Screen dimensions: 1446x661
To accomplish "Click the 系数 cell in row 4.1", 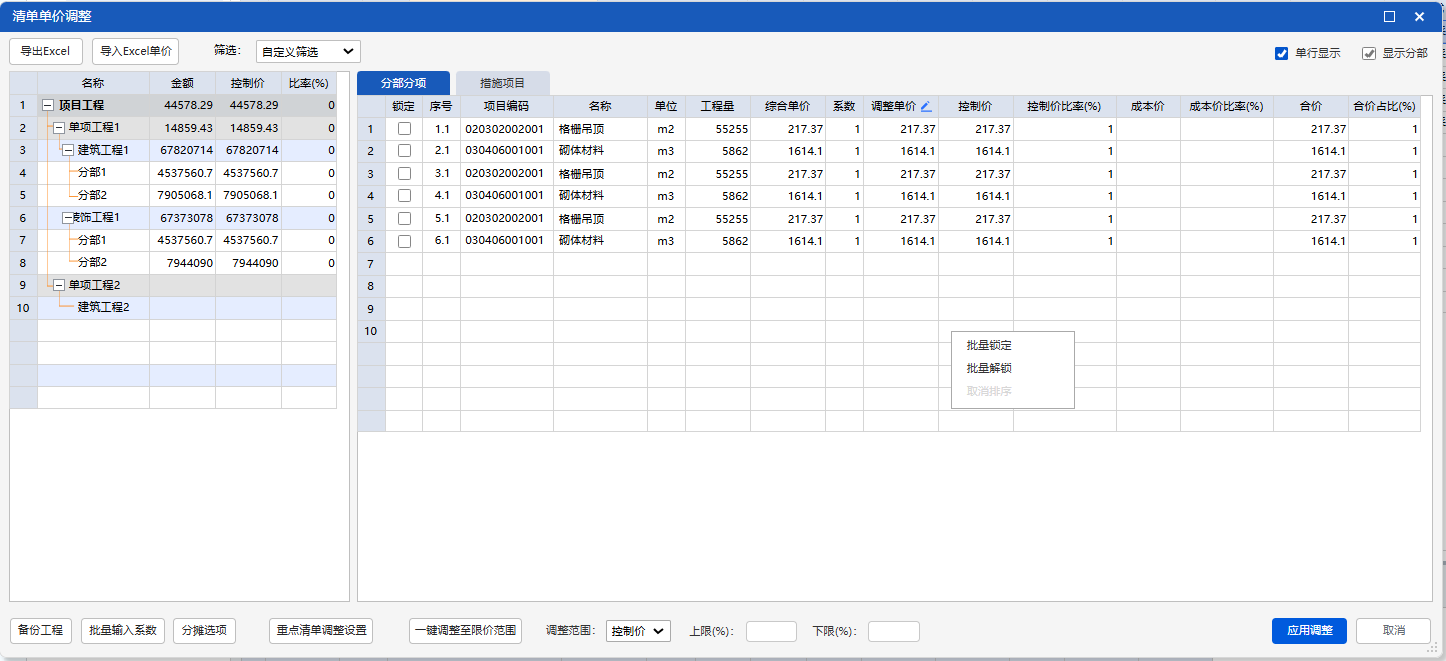I will (845, 196).
